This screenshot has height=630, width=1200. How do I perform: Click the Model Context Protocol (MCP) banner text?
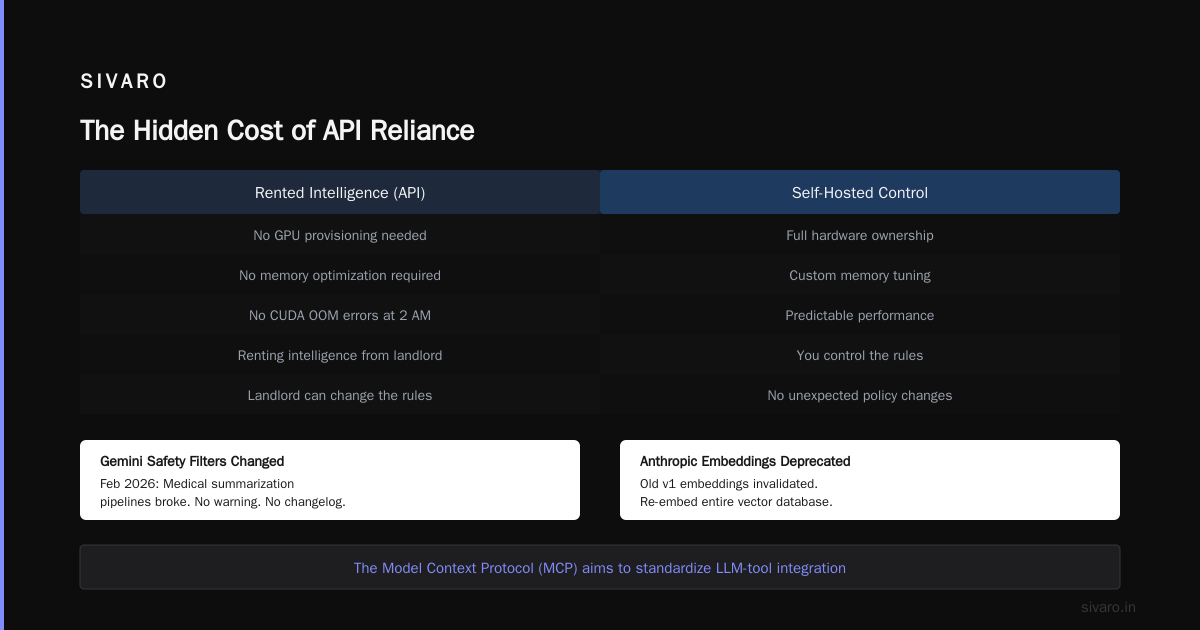(x=600, y=568)
